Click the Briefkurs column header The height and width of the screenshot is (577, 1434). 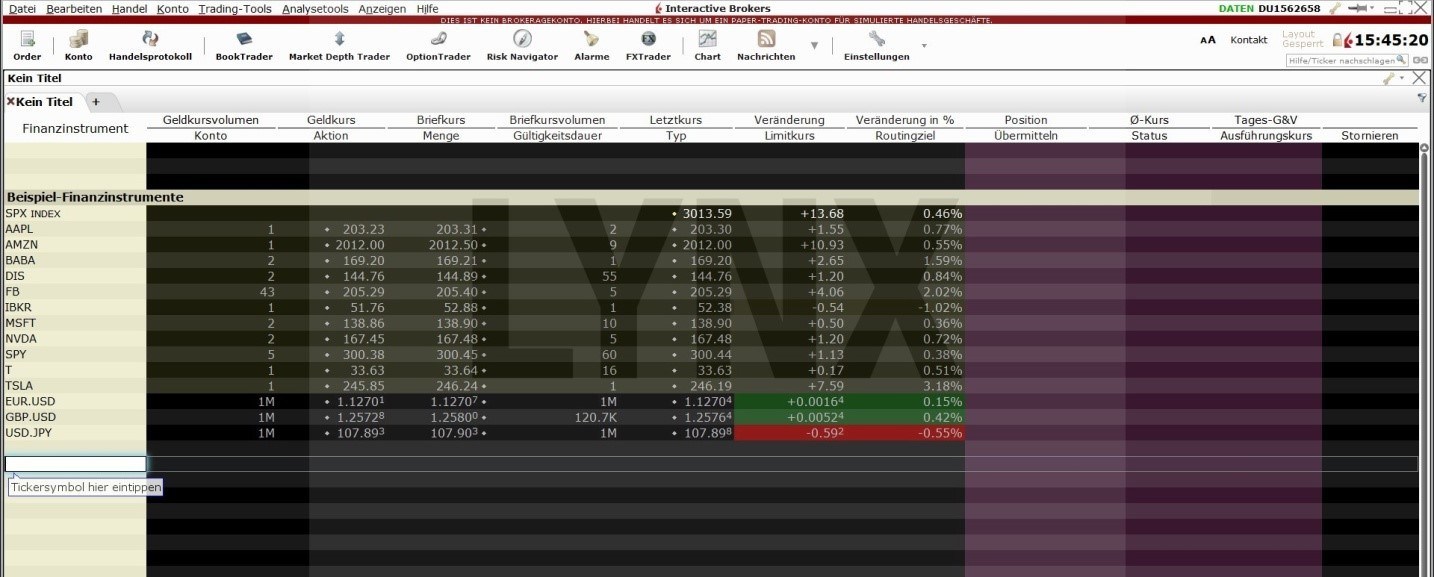click(441, 120)
